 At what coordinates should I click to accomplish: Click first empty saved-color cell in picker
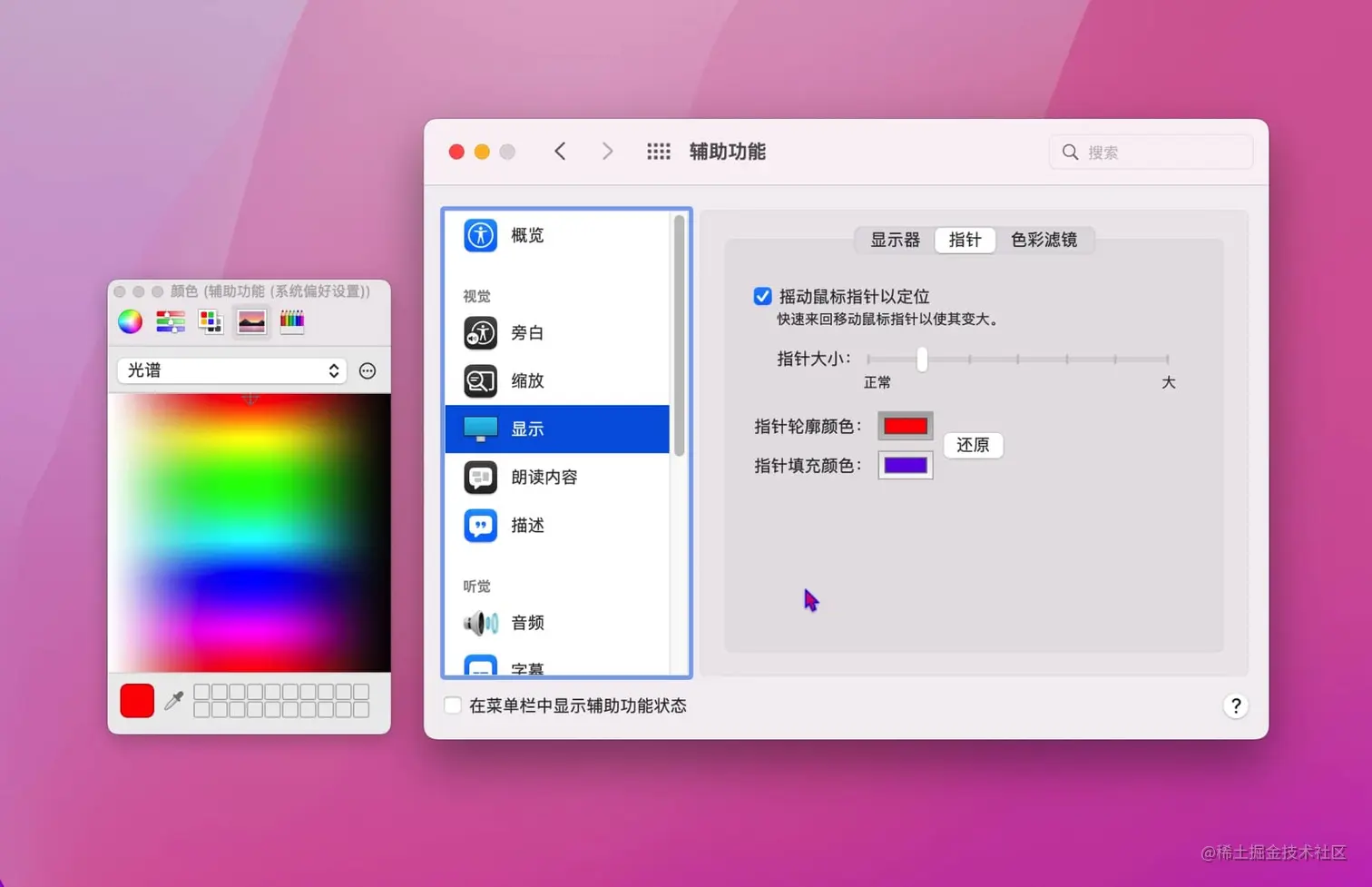click(202, 692)
